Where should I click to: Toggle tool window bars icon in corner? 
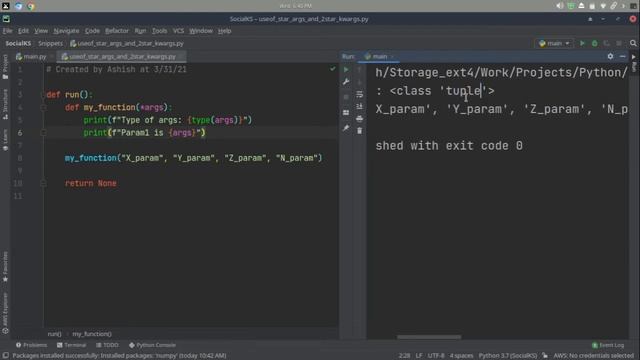pos(5,356)
